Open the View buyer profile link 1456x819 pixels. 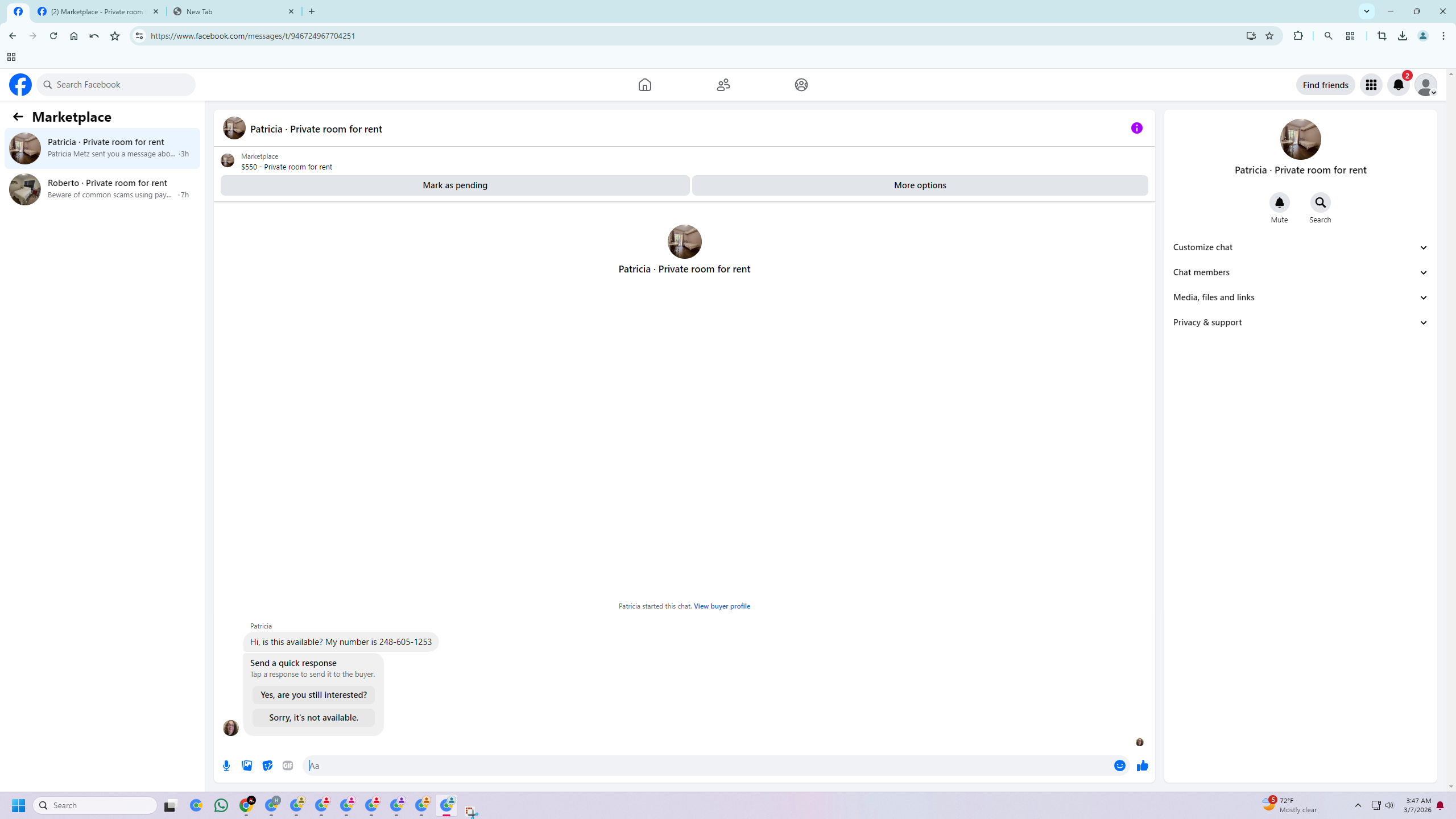[x=722, y=606]
